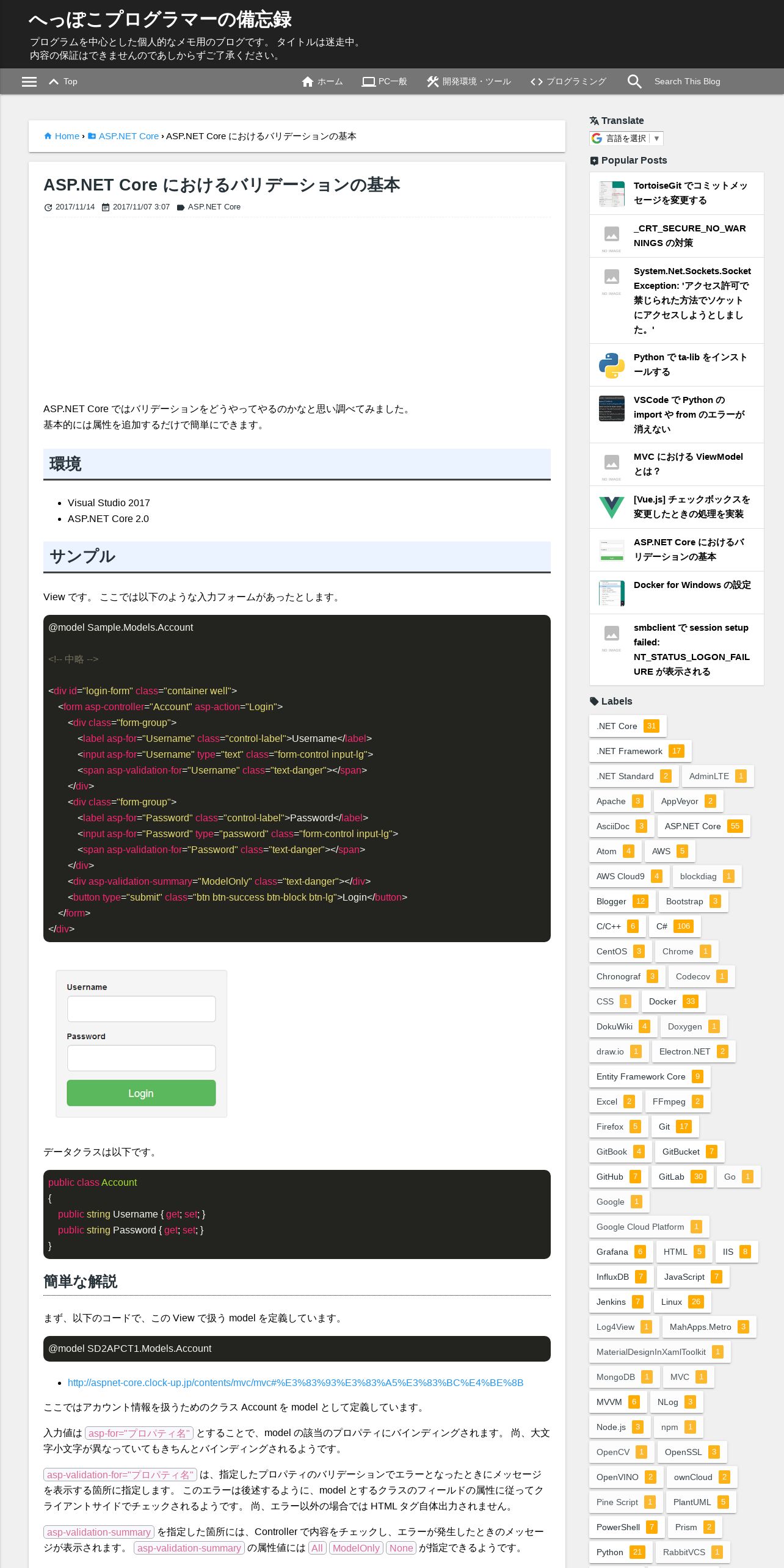
Task: Click the home icon in the navbar
Action: (308, 82)
